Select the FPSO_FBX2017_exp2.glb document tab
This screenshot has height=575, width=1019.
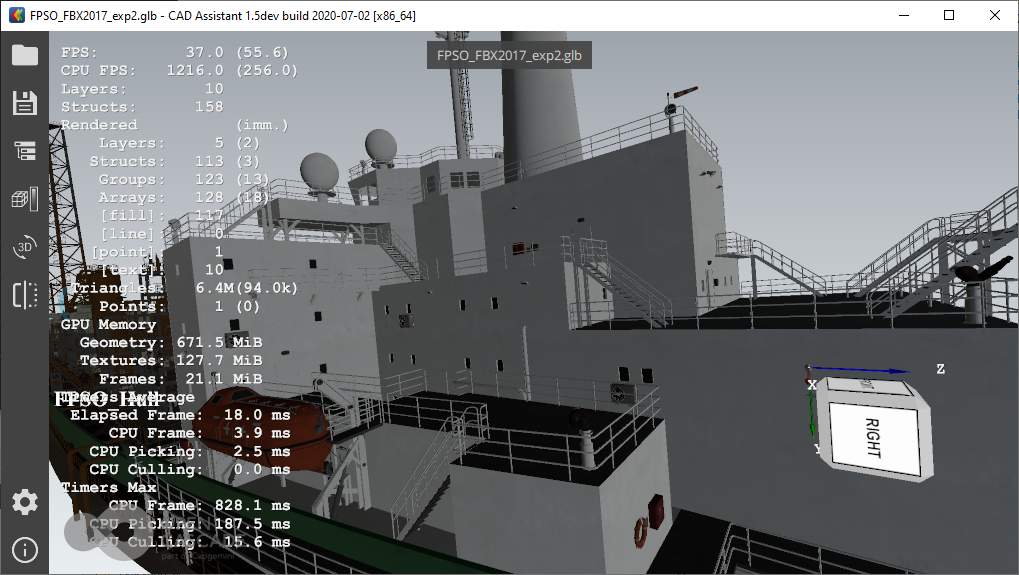509,56
